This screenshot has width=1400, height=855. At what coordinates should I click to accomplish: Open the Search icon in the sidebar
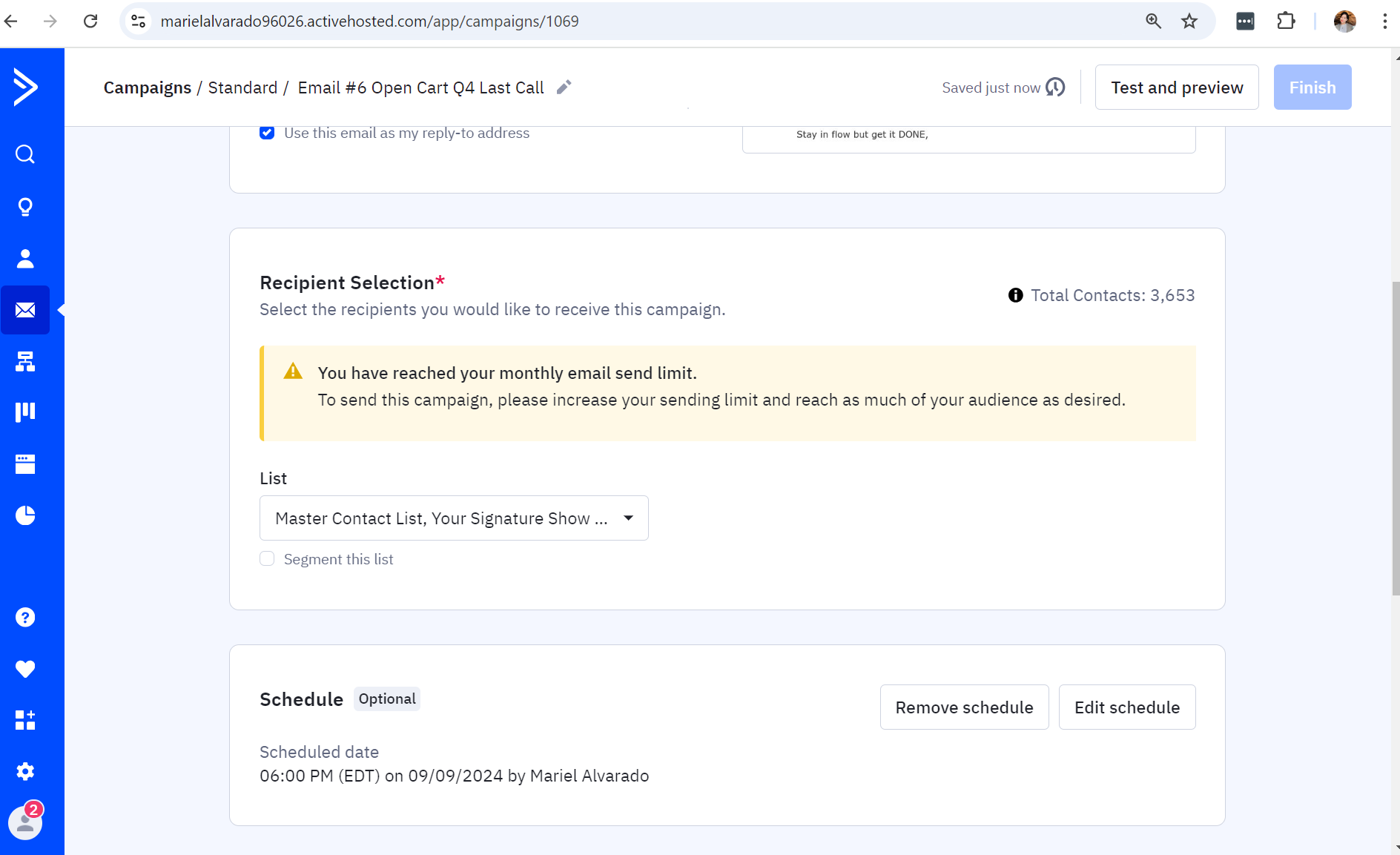click(25, 154)
